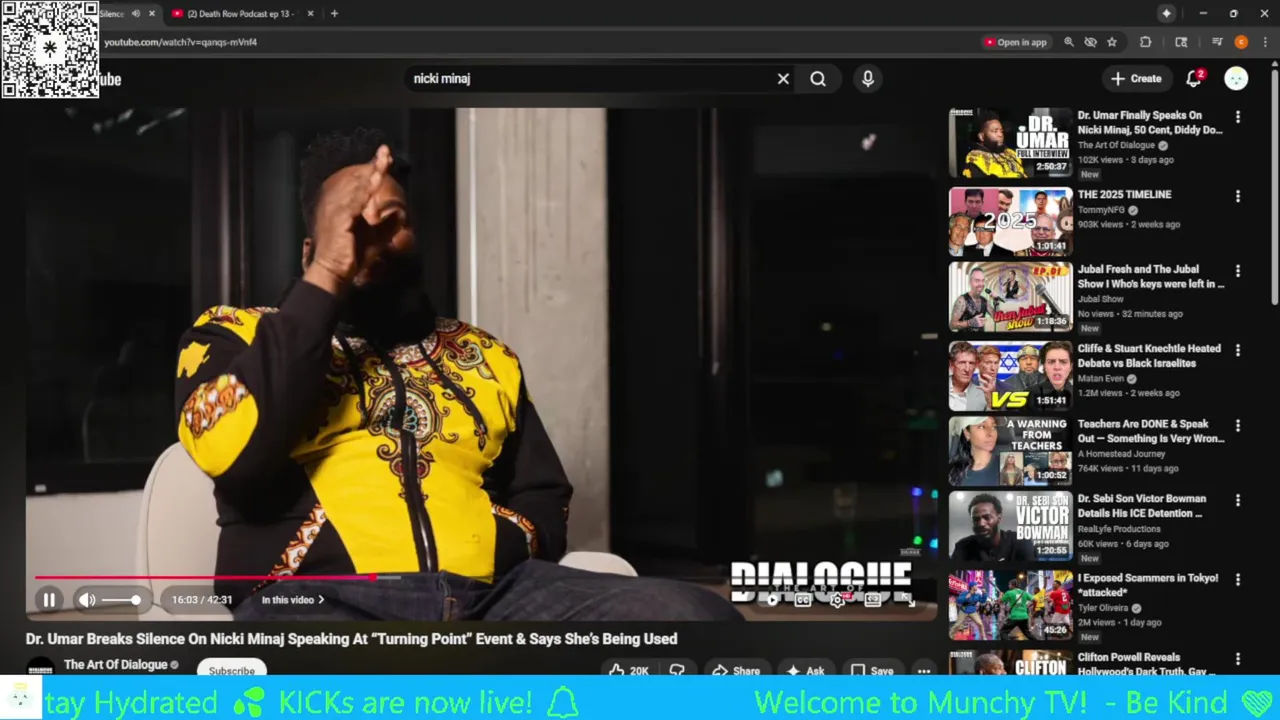Expand the 'In this video' chapters chevron

tap(321, 600)
